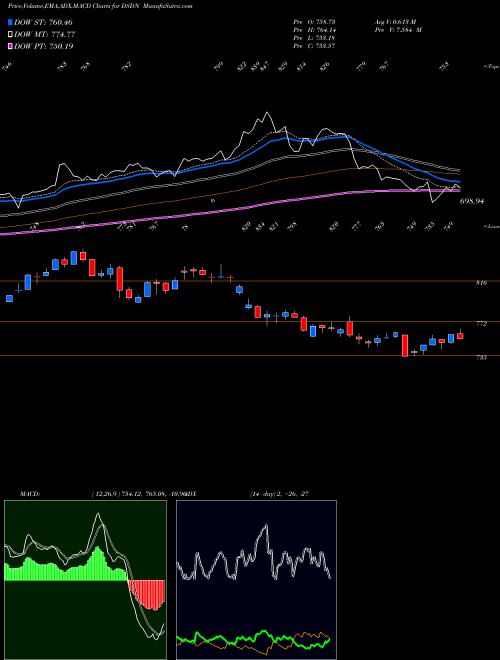The image size is (500, 660).
Task: Click the '<Lows' label at right edge
Action: pyautogui.click(x=492, y=226)
